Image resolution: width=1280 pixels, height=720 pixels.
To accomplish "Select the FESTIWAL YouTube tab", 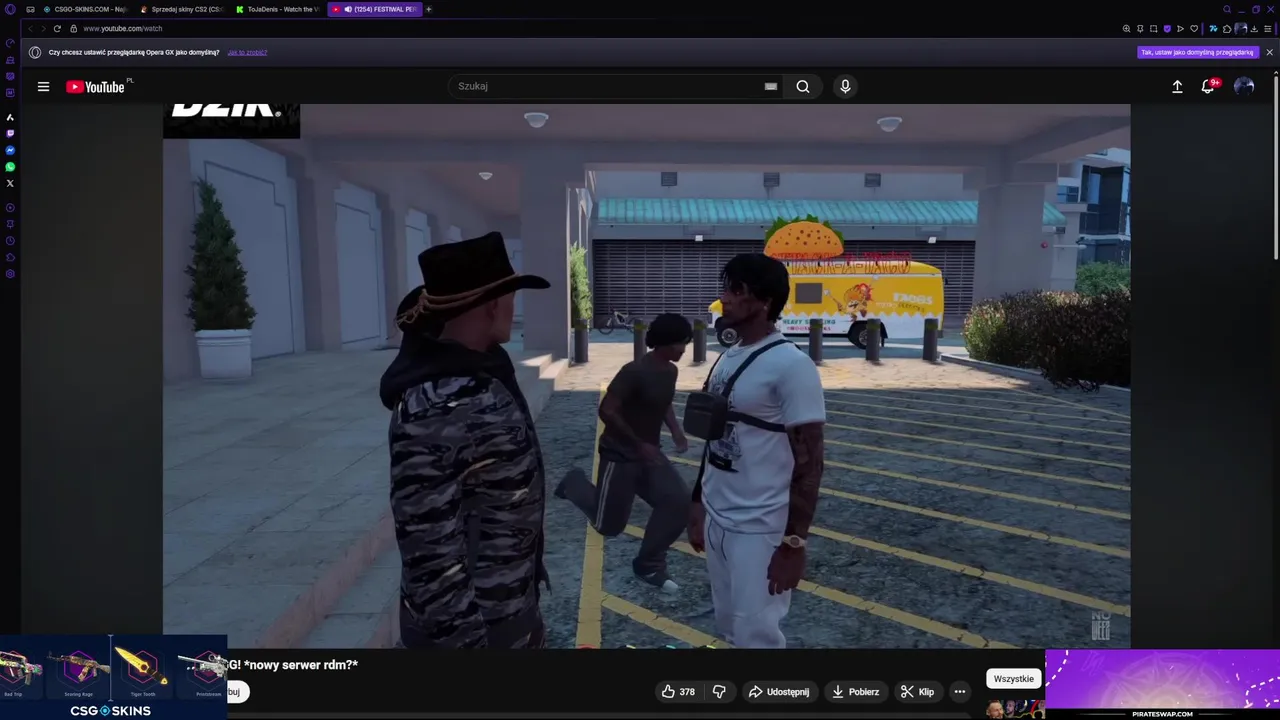I will pyautogui.click(x=375, y=9).
